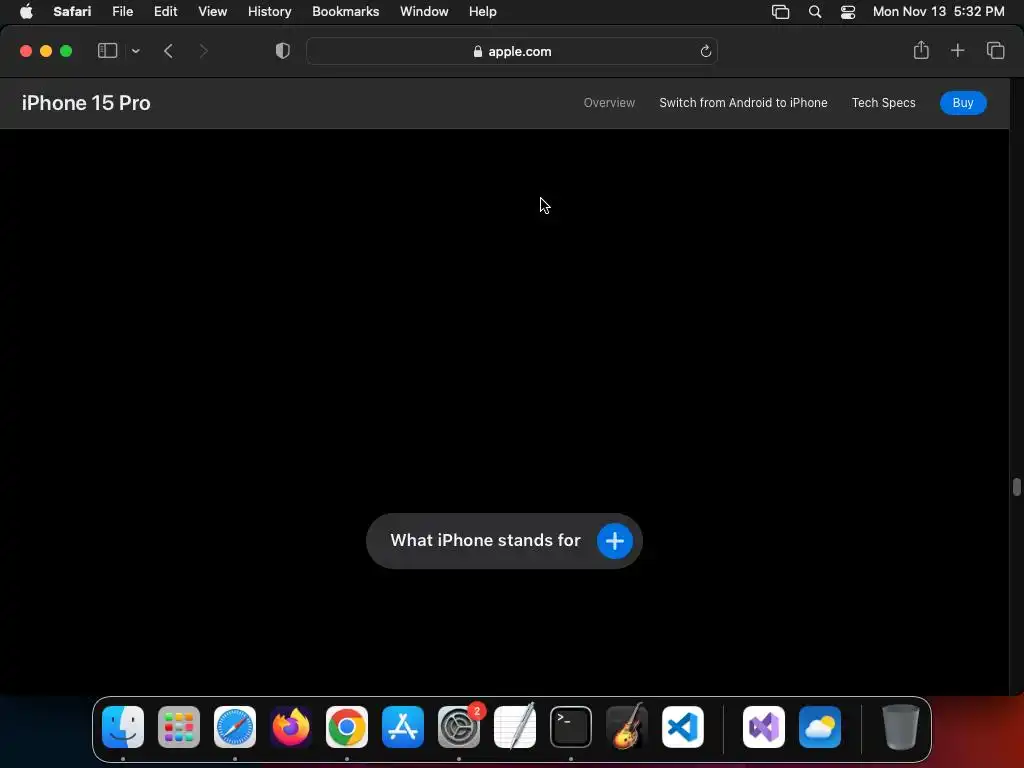Open App Store from the Dock

click(x=403, y=727)
